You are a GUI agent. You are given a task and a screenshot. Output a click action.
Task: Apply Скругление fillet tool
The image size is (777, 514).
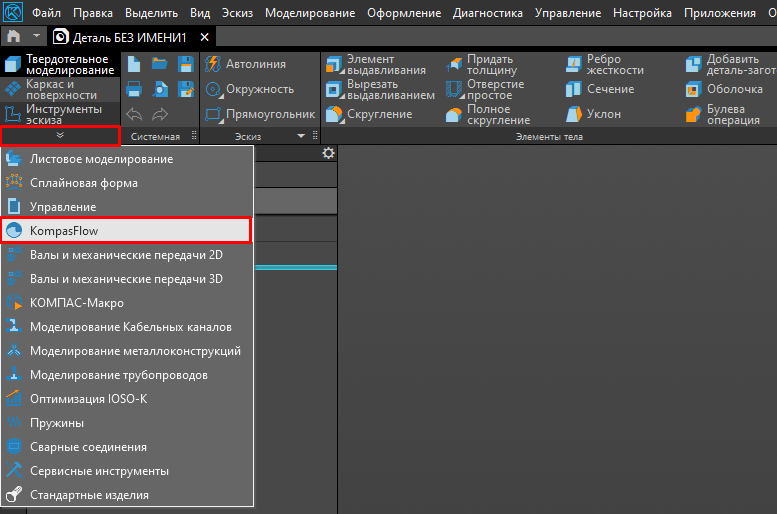369,114
